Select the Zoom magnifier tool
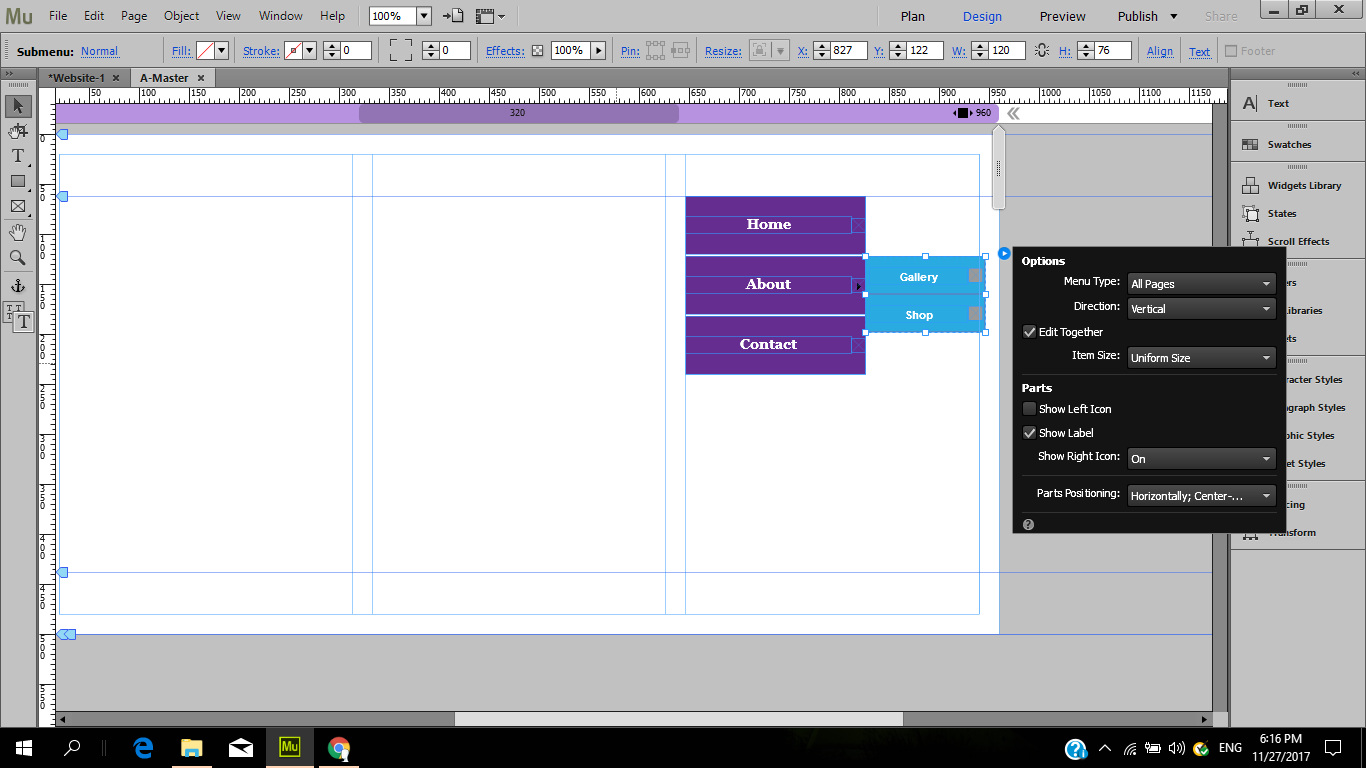 [x=18, y=258]
